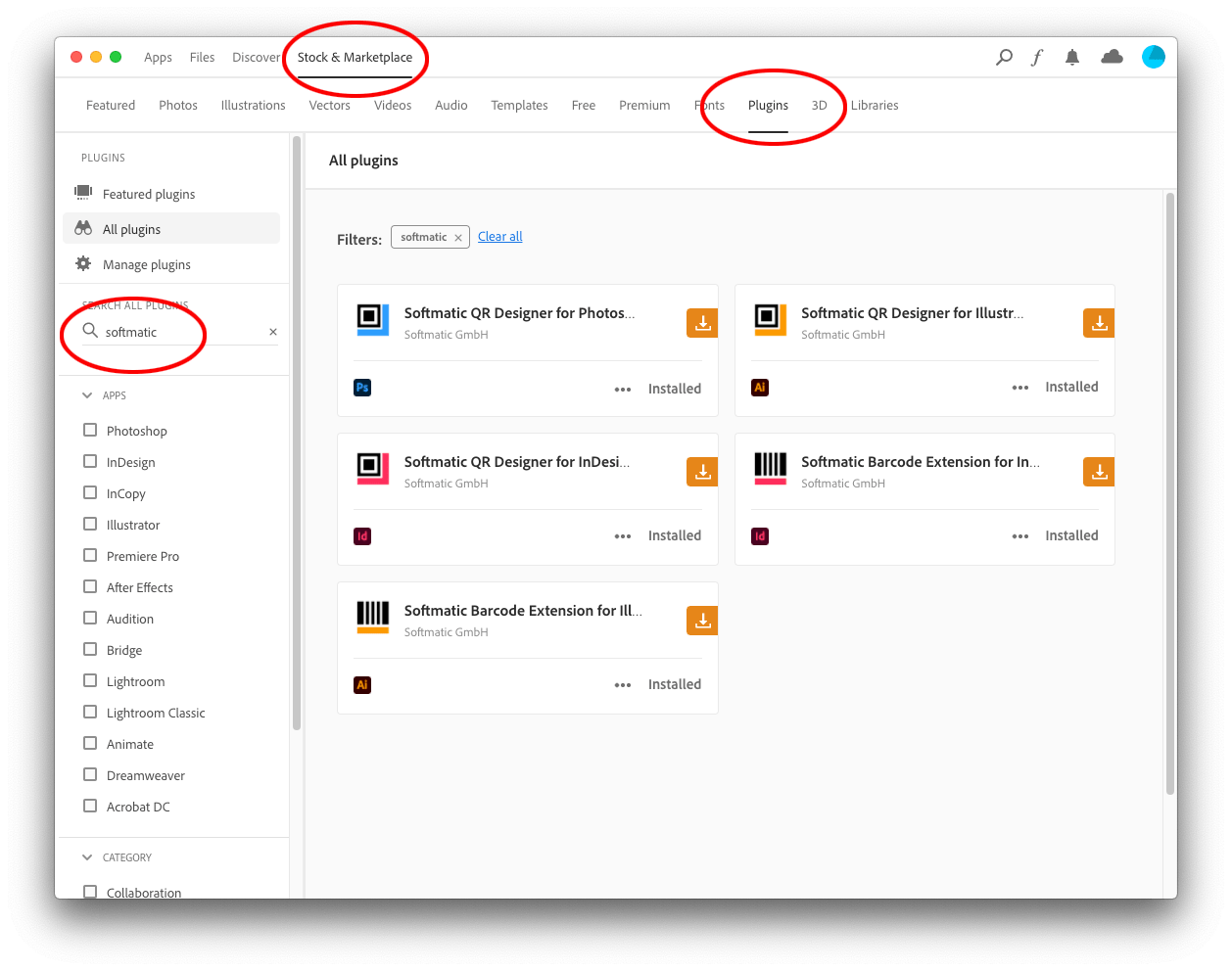Open the Vectors sub-tab
1232x971 pixels.
point(329,105)
